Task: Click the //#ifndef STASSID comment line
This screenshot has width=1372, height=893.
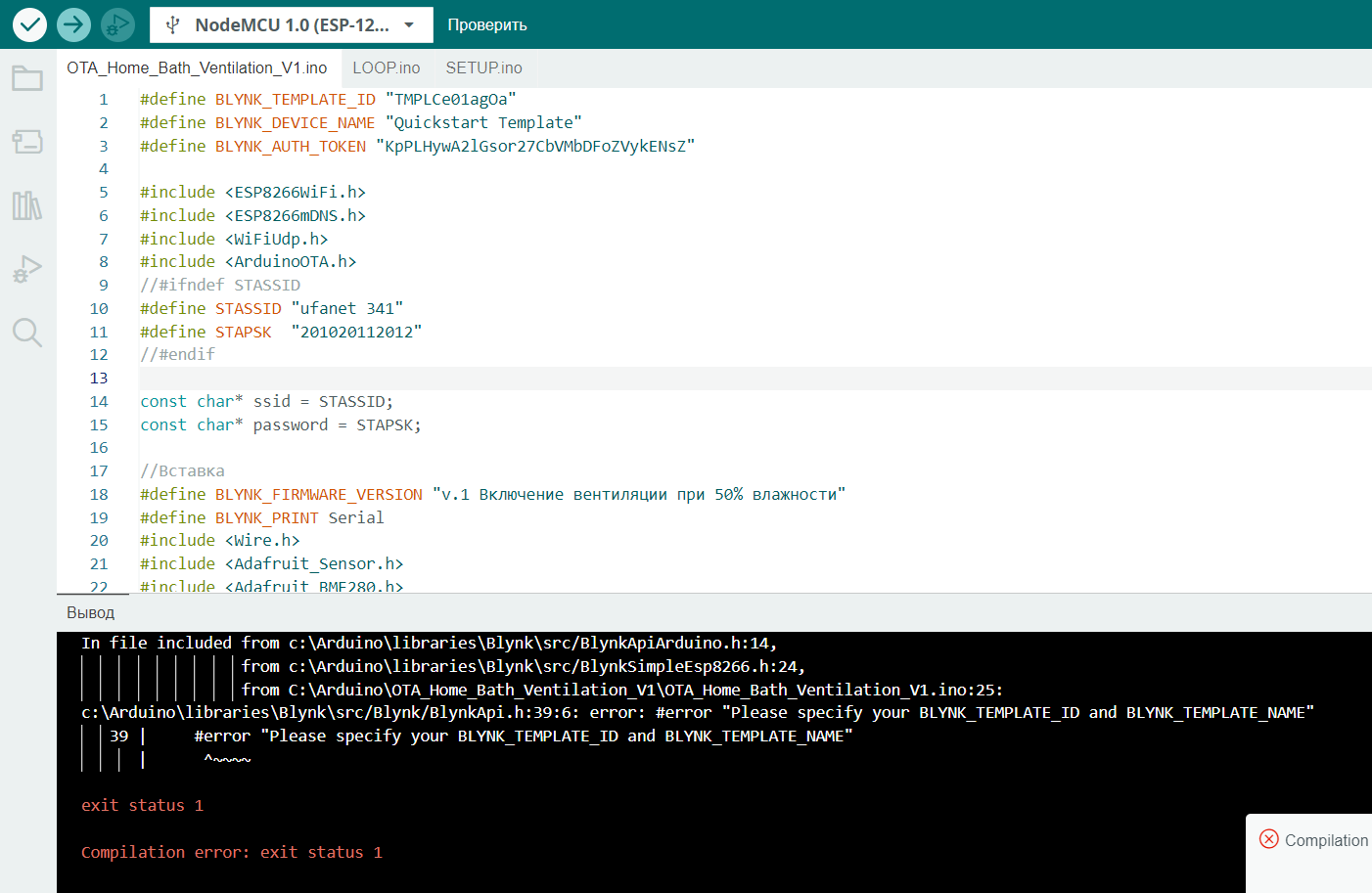Action: click(x=220, y=285)
